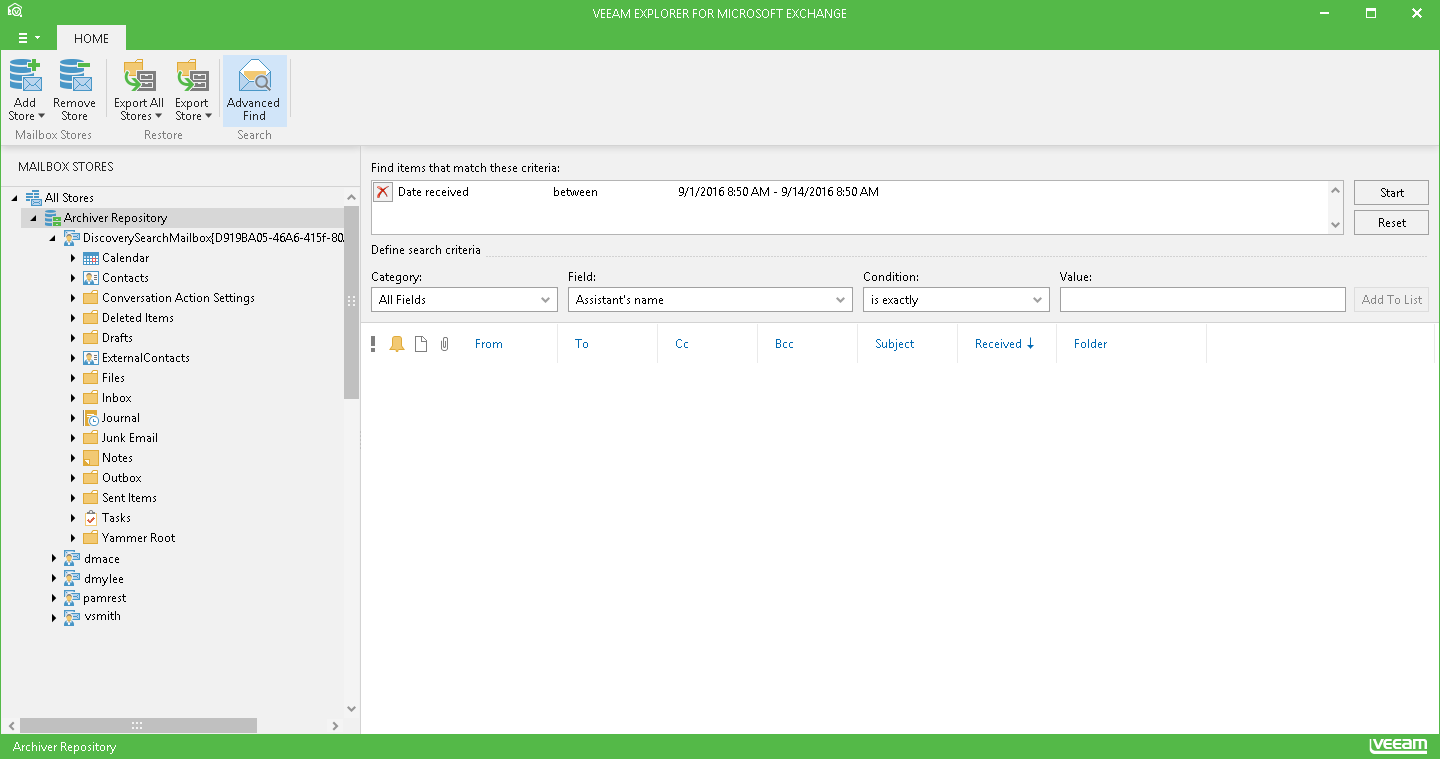Expand the Deleted Items folder

click(73, 318)
